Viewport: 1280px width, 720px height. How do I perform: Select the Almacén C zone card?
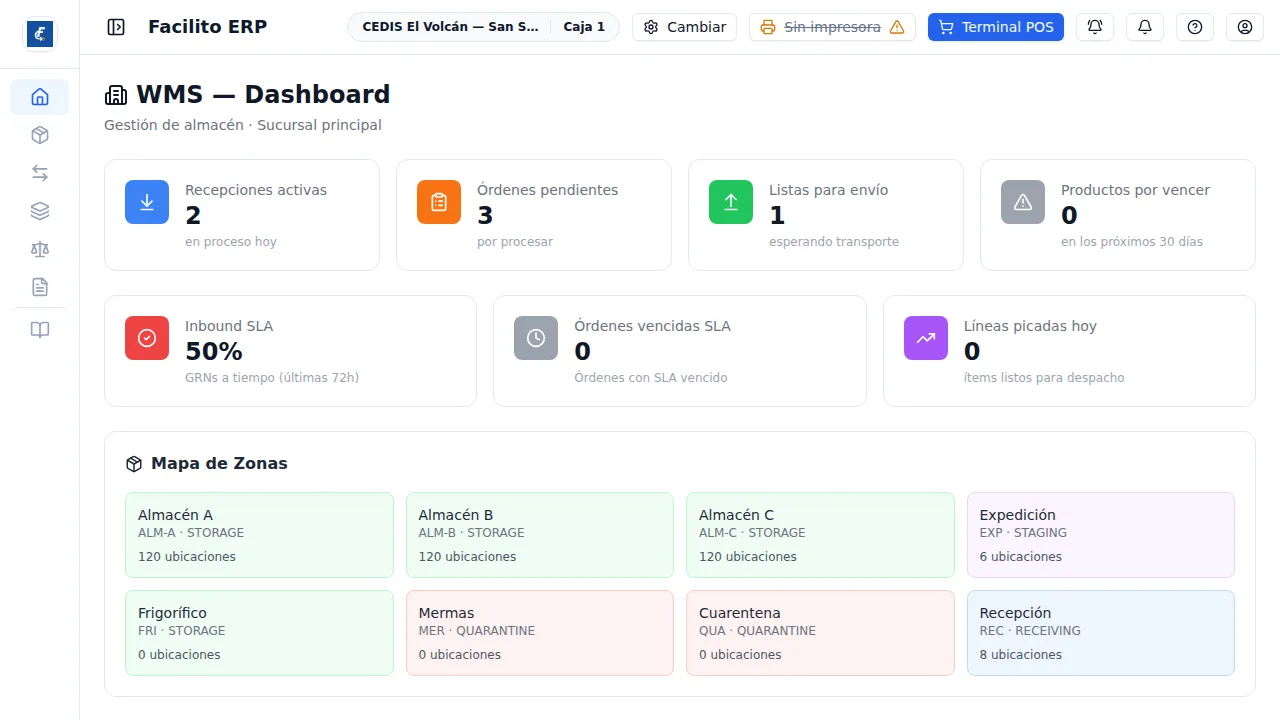[x=820, y=535]
